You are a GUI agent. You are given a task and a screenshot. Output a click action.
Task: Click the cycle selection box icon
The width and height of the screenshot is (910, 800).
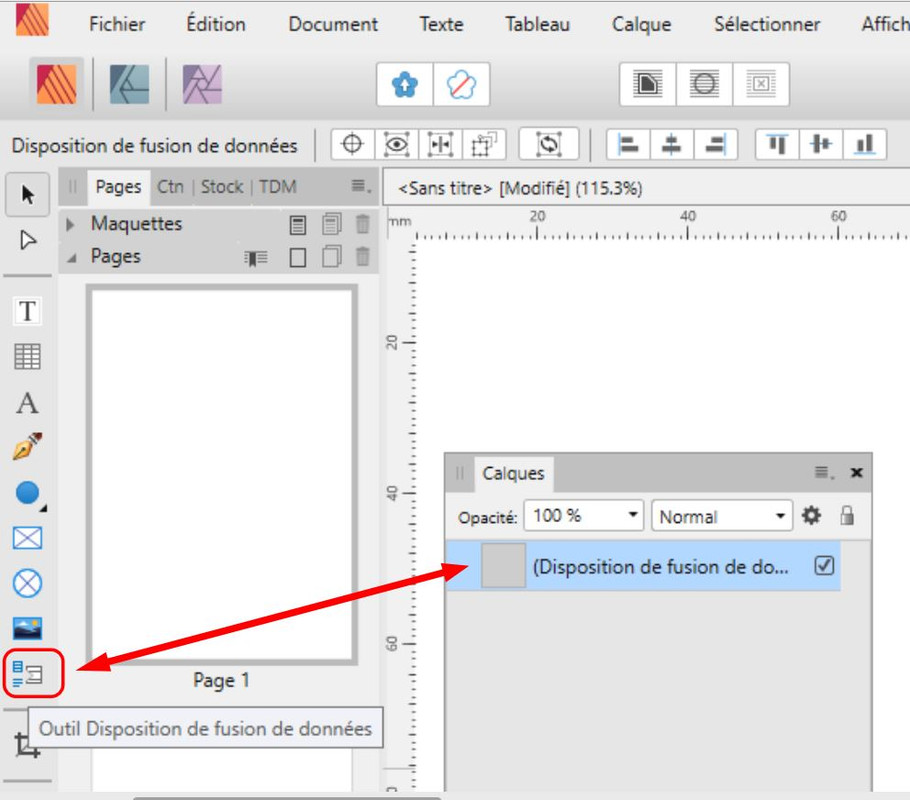[549, 144]
